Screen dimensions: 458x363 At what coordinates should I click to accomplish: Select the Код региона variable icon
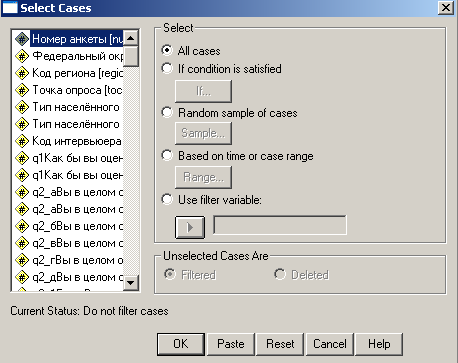tap(22, 73)
